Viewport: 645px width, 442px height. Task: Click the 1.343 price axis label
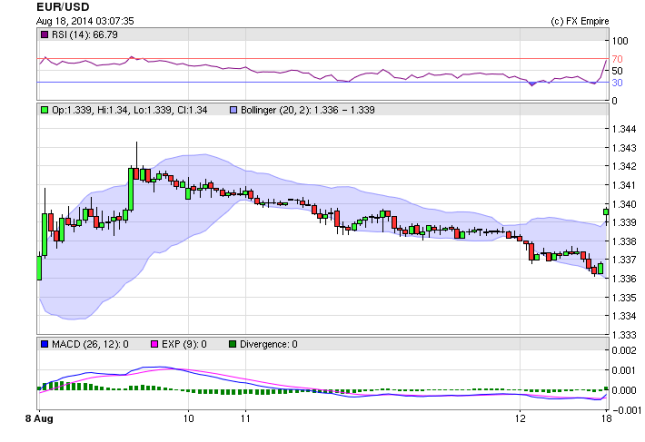[x=624, y=148]
